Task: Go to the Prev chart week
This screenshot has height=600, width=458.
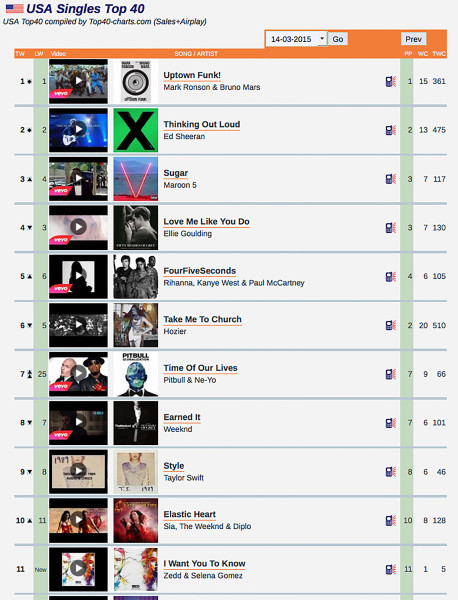Action: click(x=413, y=39)
